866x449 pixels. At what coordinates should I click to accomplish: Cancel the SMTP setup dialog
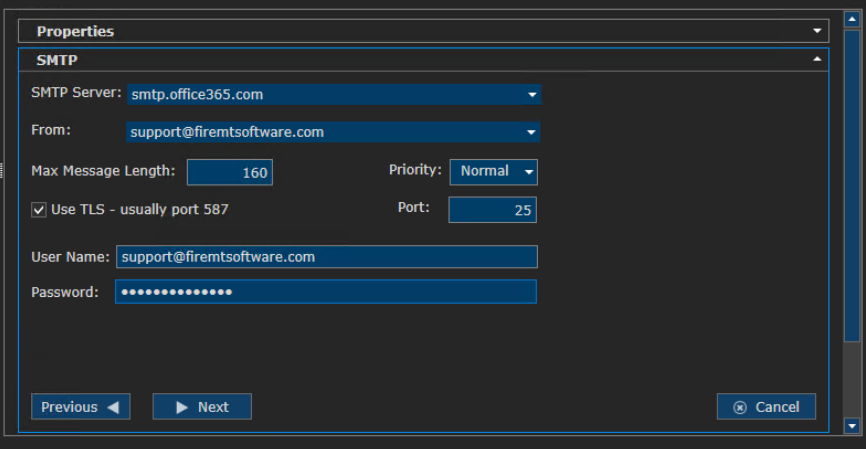coord(766,406)
